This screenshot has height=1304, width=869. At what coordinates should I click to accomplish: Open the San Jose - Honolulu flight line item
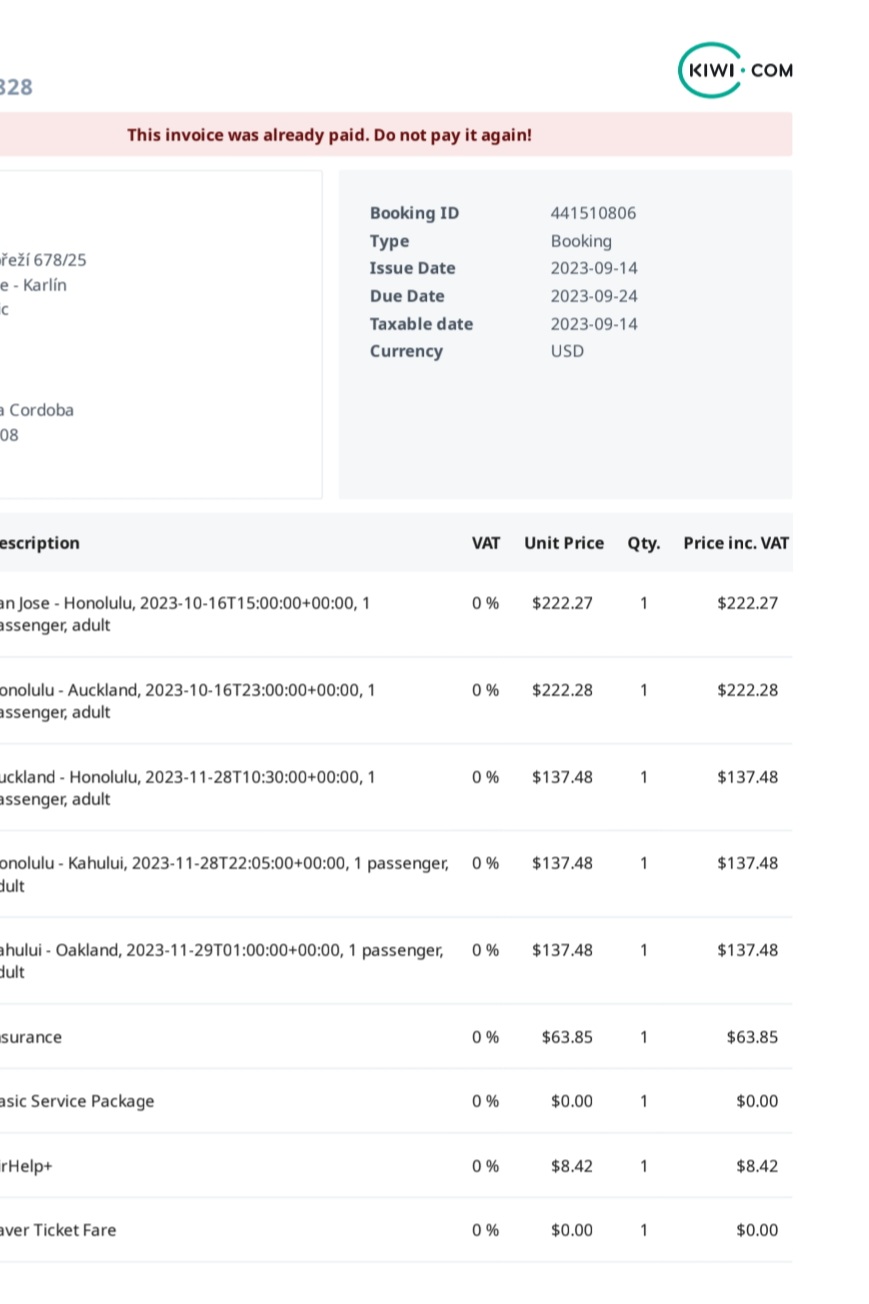click(185, 613)
